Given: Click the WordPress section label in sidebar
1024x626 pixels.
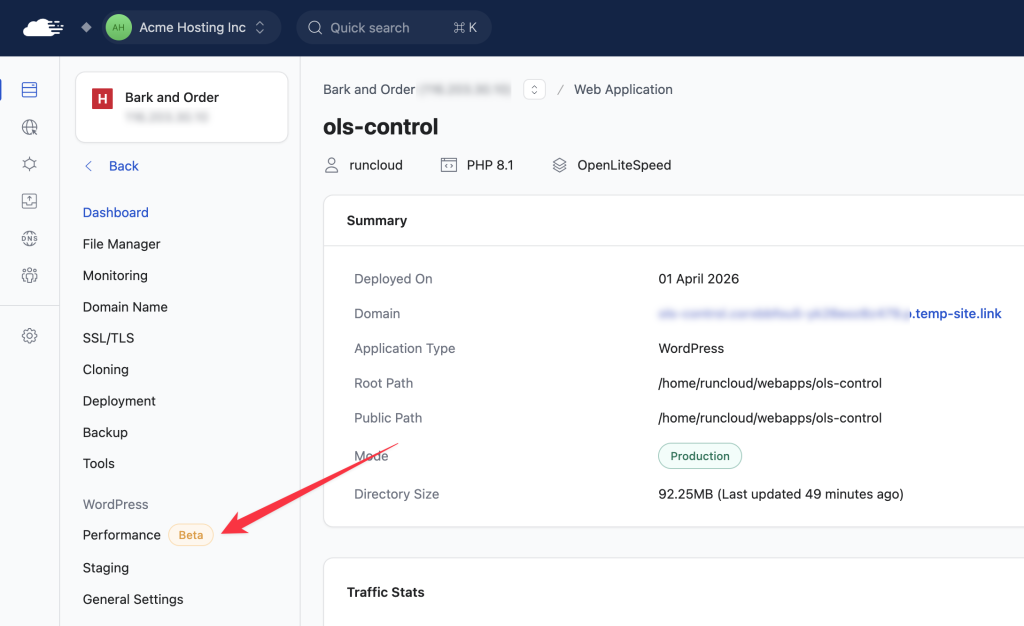Looking at the screenshot, I should point(115,504).
